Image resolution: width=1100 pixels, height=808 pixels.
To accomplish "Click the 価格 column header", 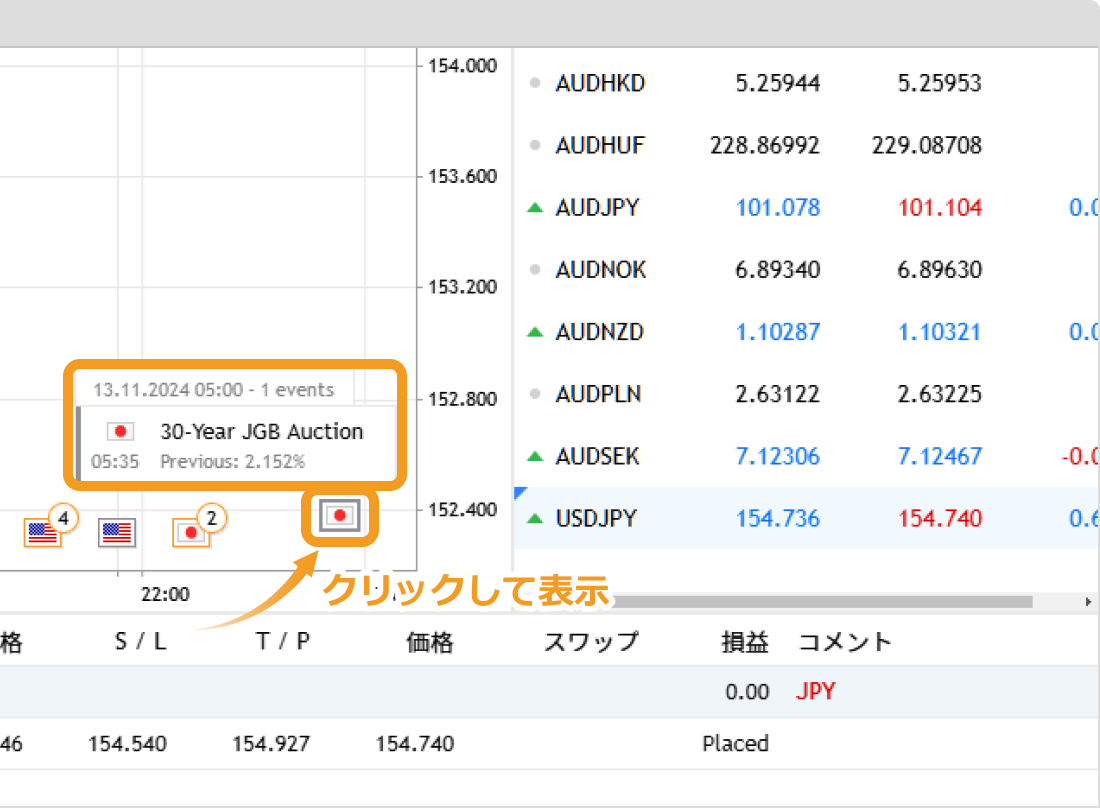I will [x=429, y=642].
